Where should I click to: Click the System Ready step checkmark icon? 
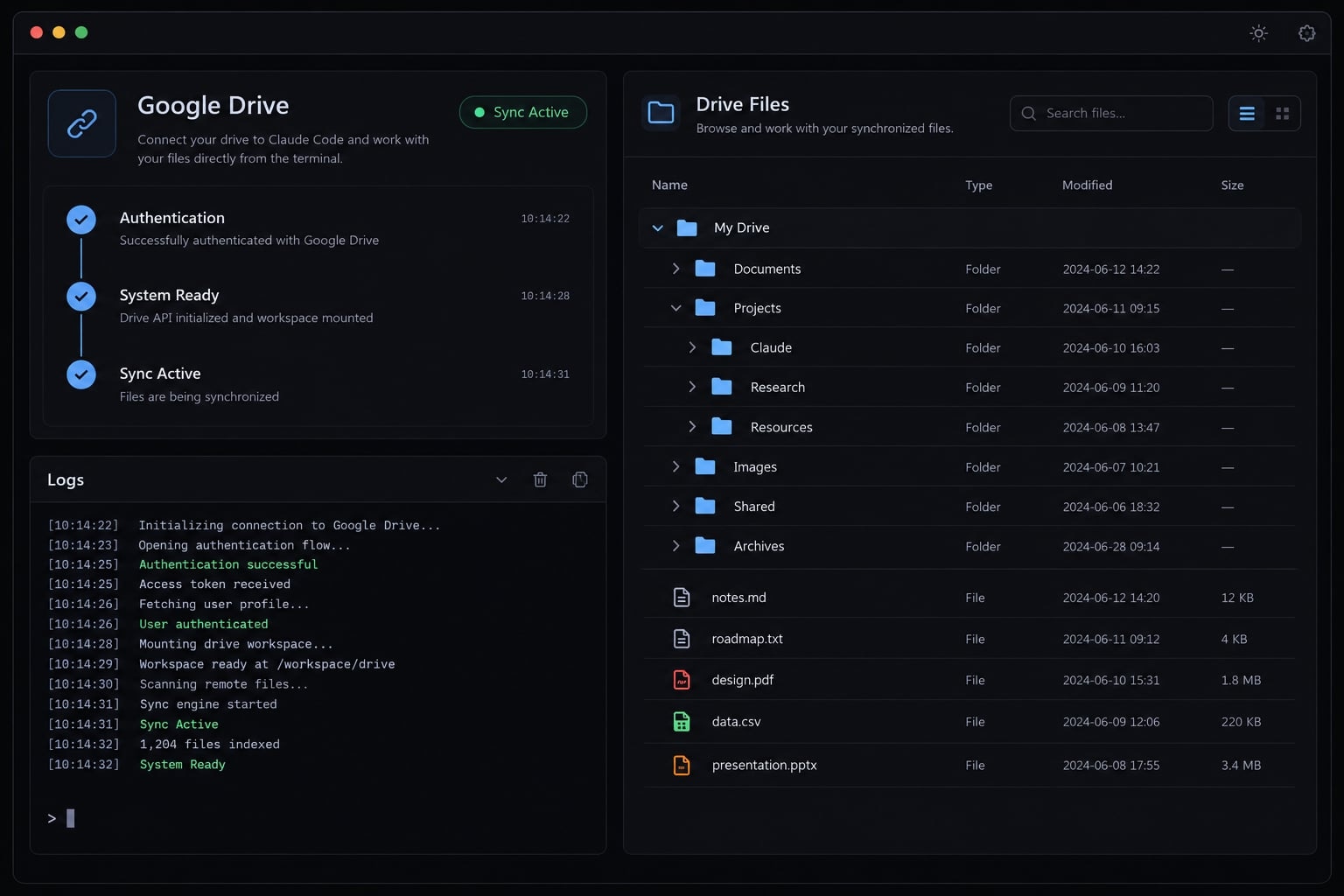pos(81,297)
